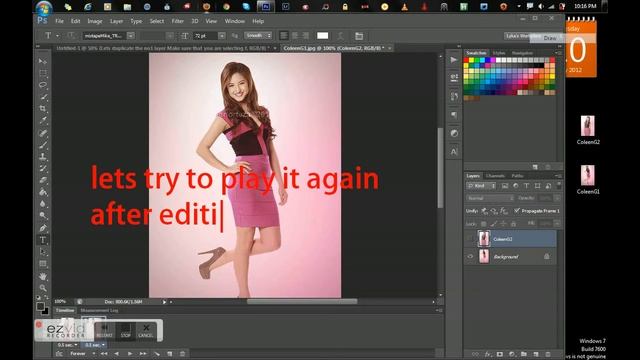The width and height of the screenshot is (640, 360).
Task: Add a layer mask from Layers panel
Action: (x=500, y=354)
